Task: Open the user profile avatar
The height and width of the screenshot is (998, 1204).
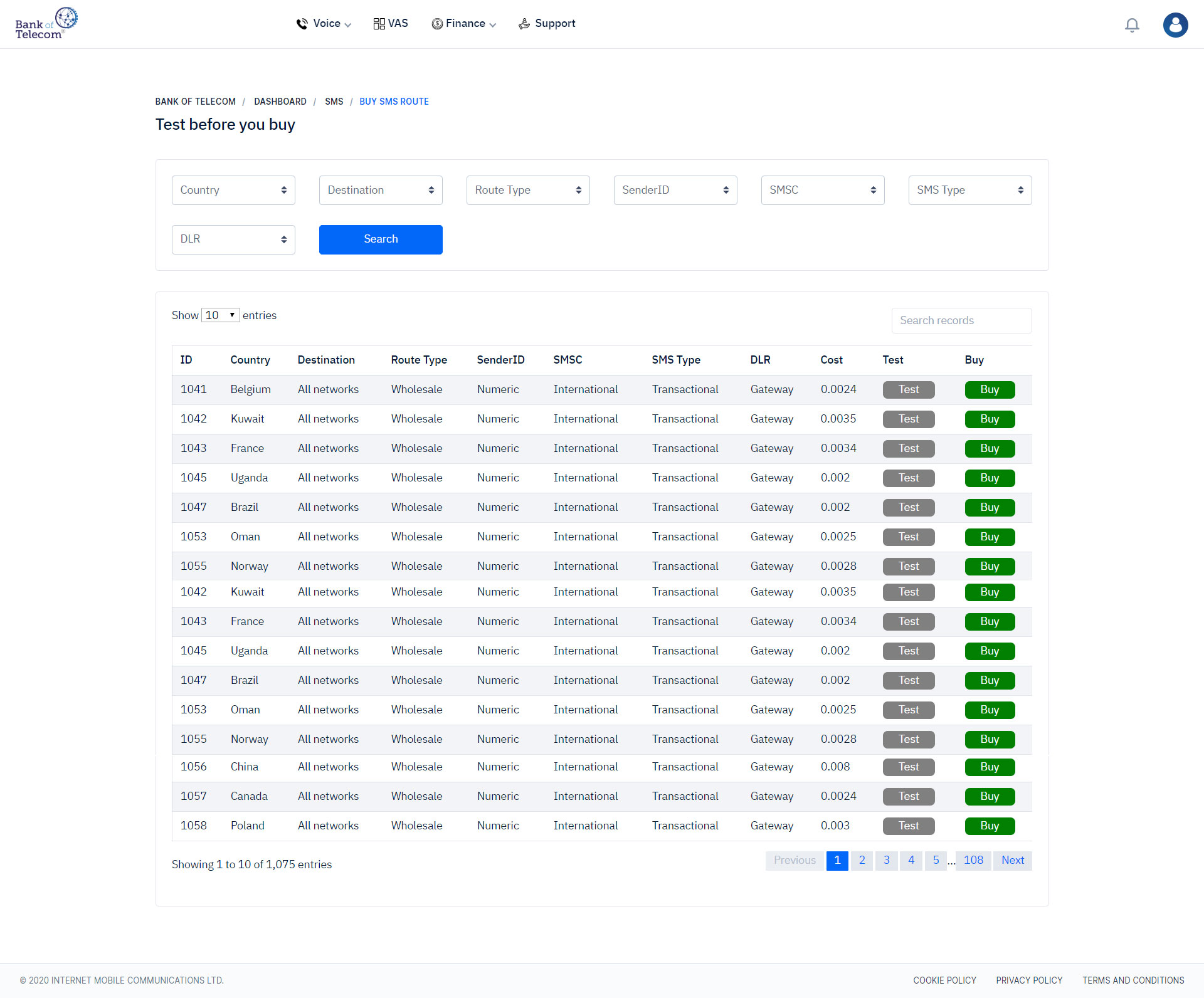Action: 1175,25
